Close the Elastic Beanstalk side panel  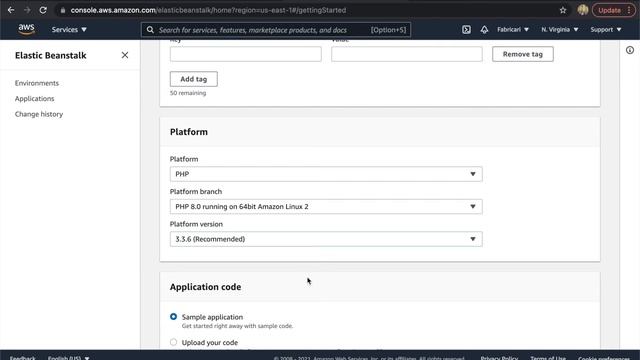click(x=125, y=55)
